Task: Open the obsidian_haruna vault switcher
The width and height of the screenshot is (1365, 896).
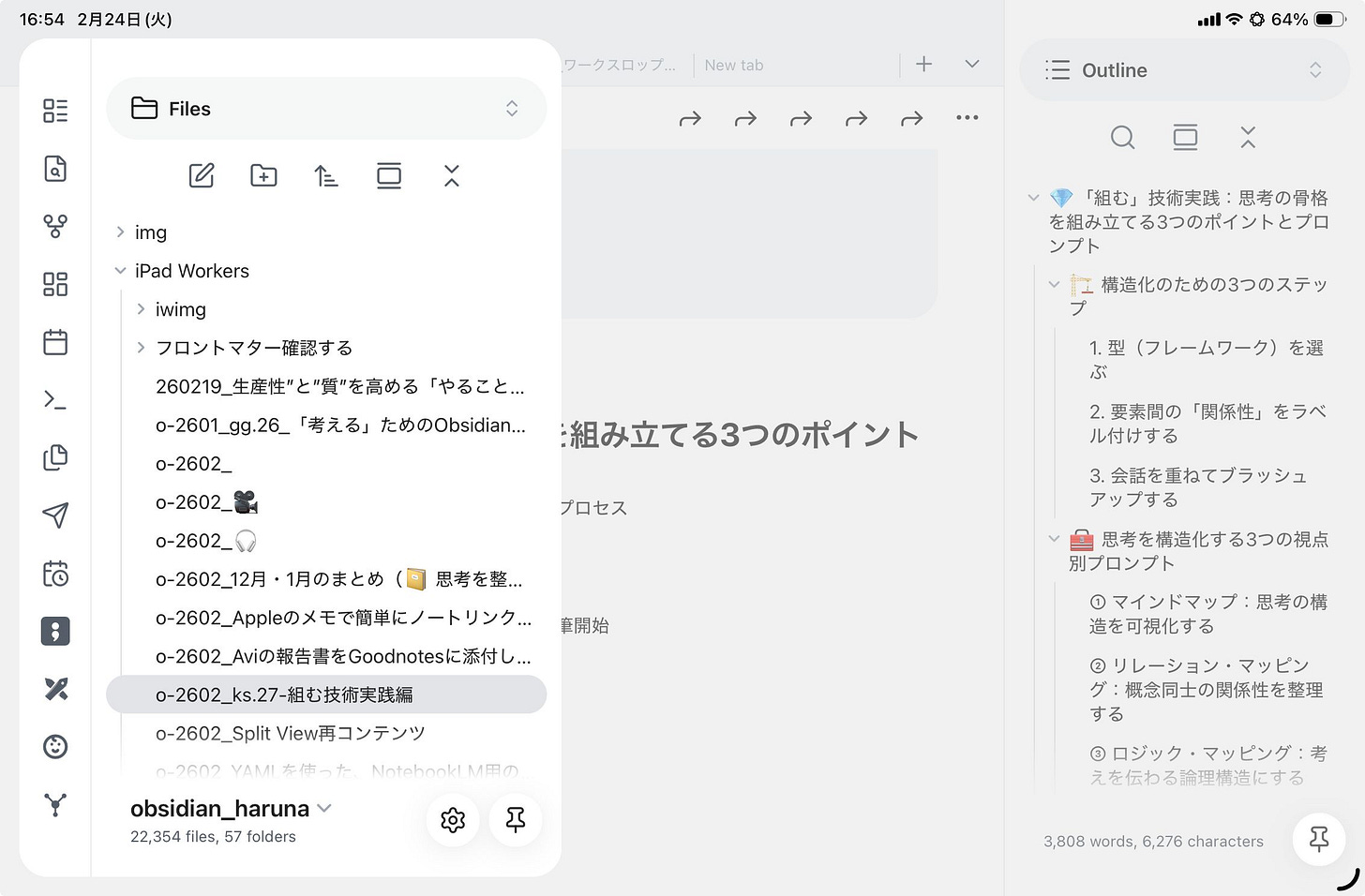Action: [231, 808]
